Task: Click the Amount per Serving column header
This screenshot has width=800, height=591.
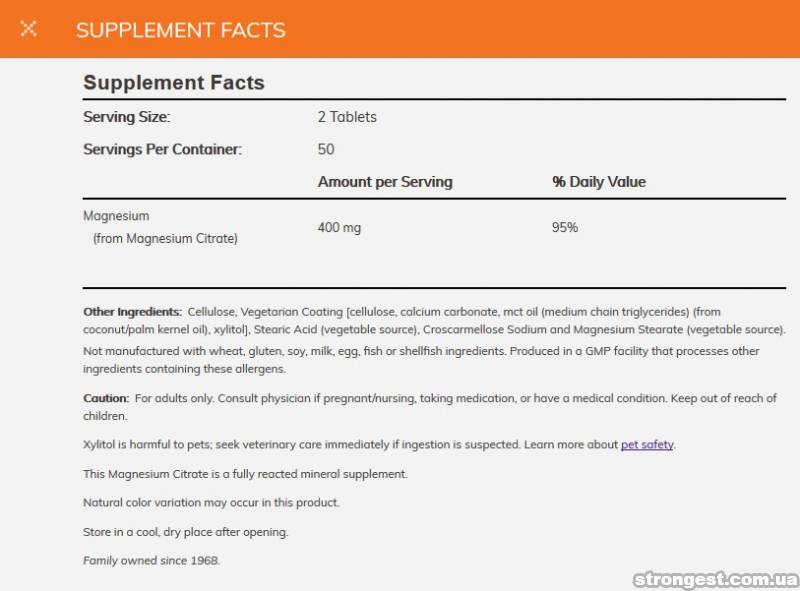Action: (x=385, y=182)
